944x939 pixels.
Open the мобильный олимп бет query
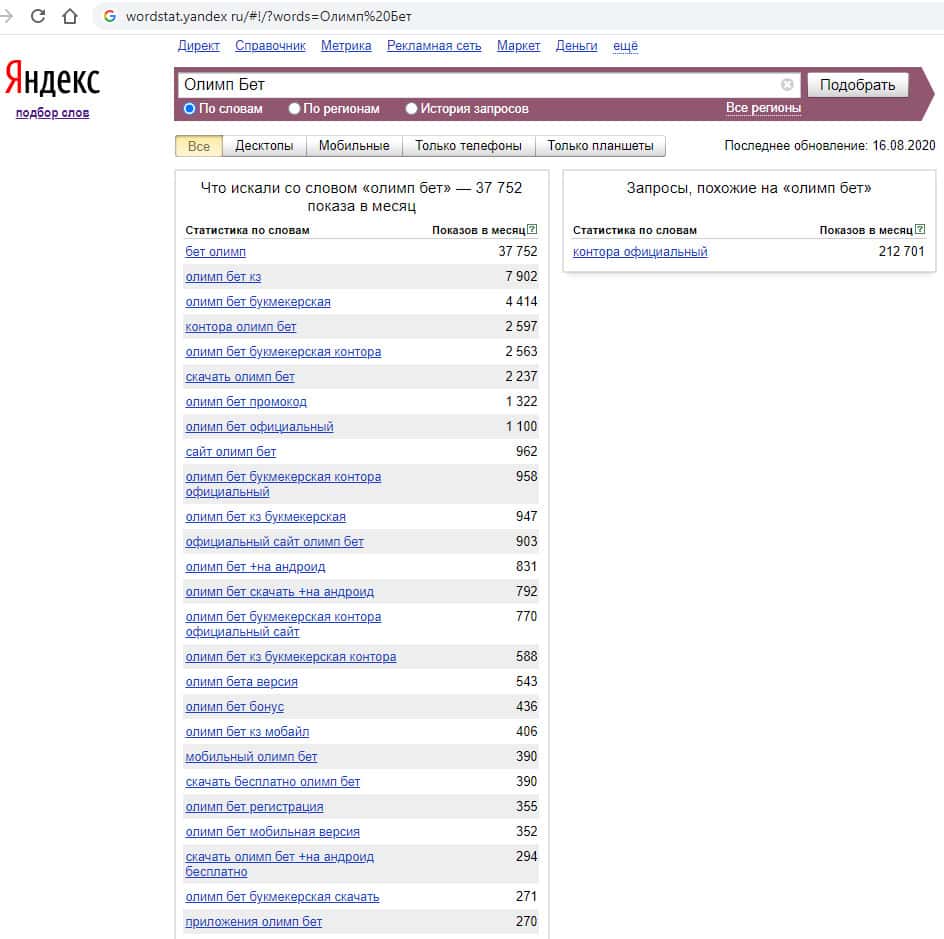point(251,757)
